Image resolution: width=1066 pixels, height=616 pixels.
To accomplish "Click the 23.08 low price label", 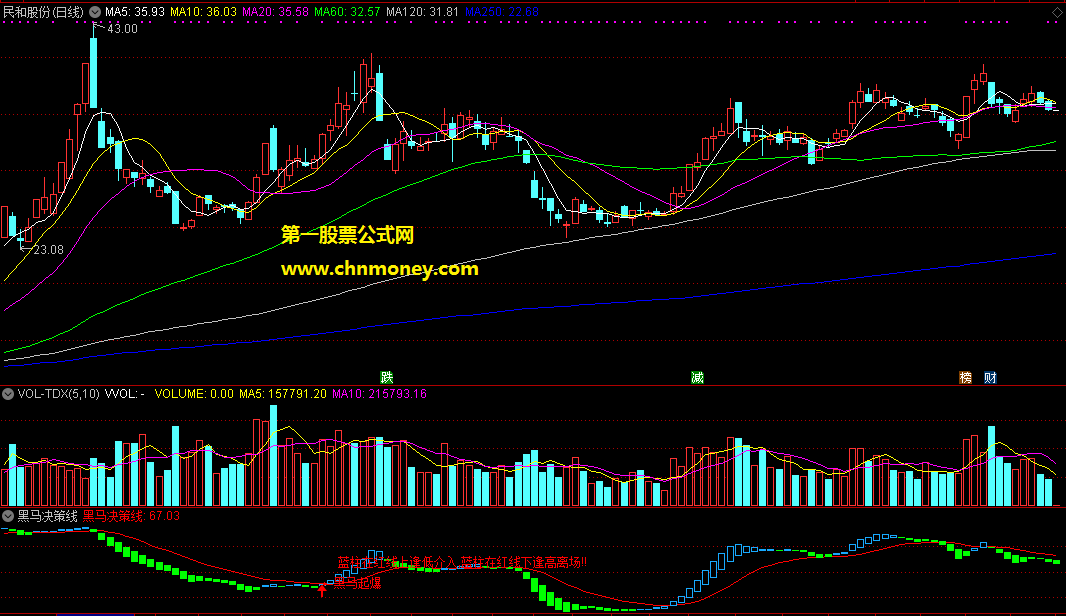I will tap(48, 250).
